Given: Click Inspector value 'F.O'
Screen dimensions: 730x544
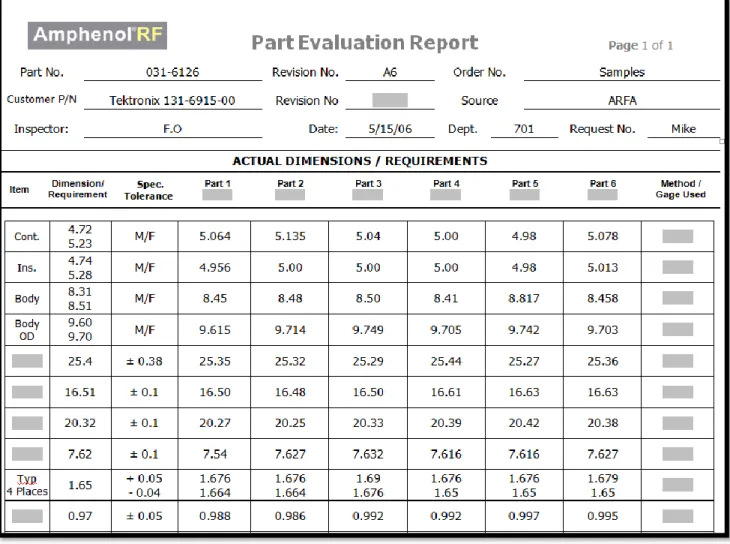Looking at the screenshot, I should tap(172, 129).
